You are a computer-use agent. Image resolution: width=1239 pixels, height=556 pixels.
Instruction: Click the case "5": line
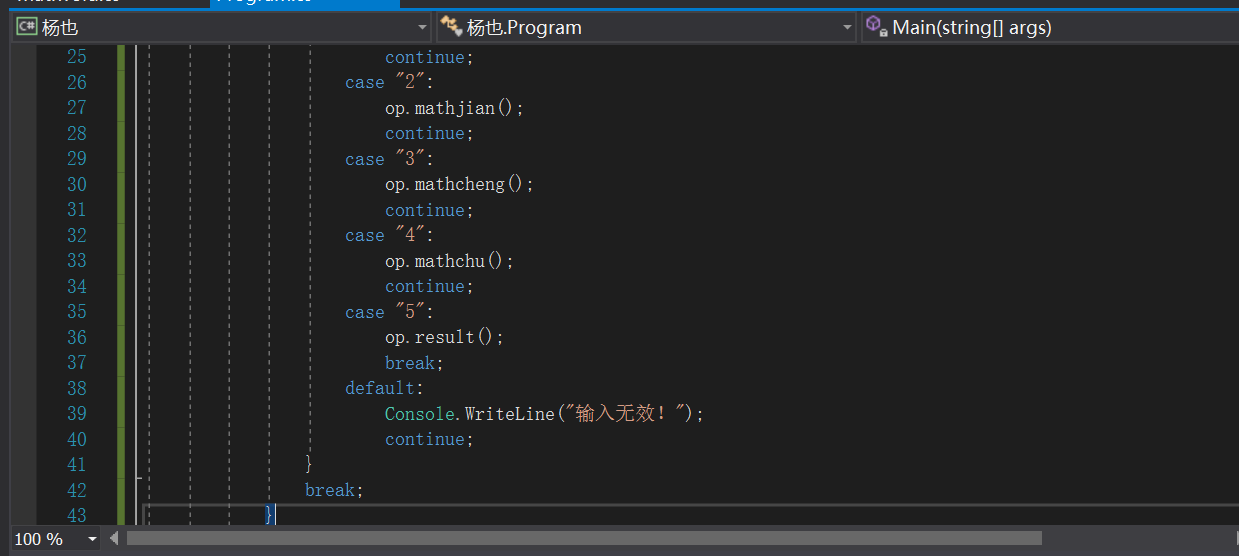coord(389,312)
